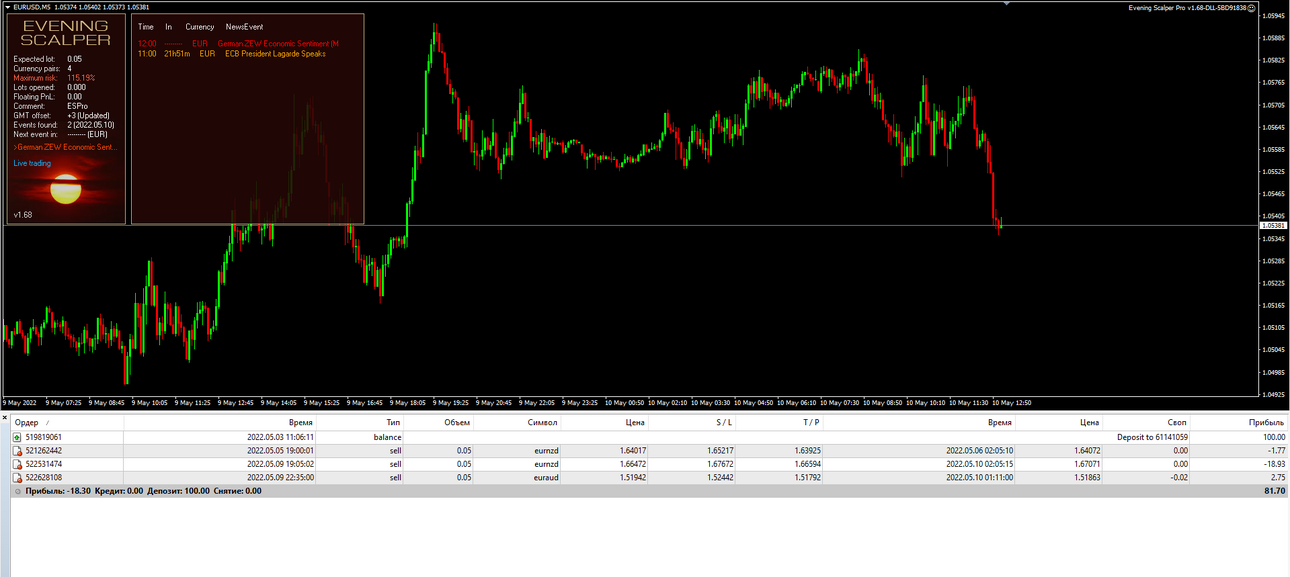
Task: Click the current price label 1.05381
Action: point(1272,226)
